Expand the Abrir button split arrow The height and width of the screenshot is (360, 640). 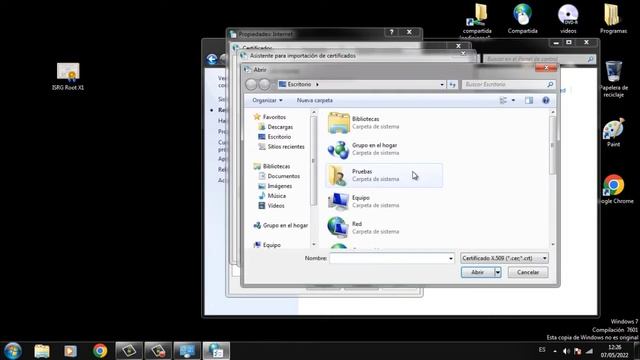[498, 272]
